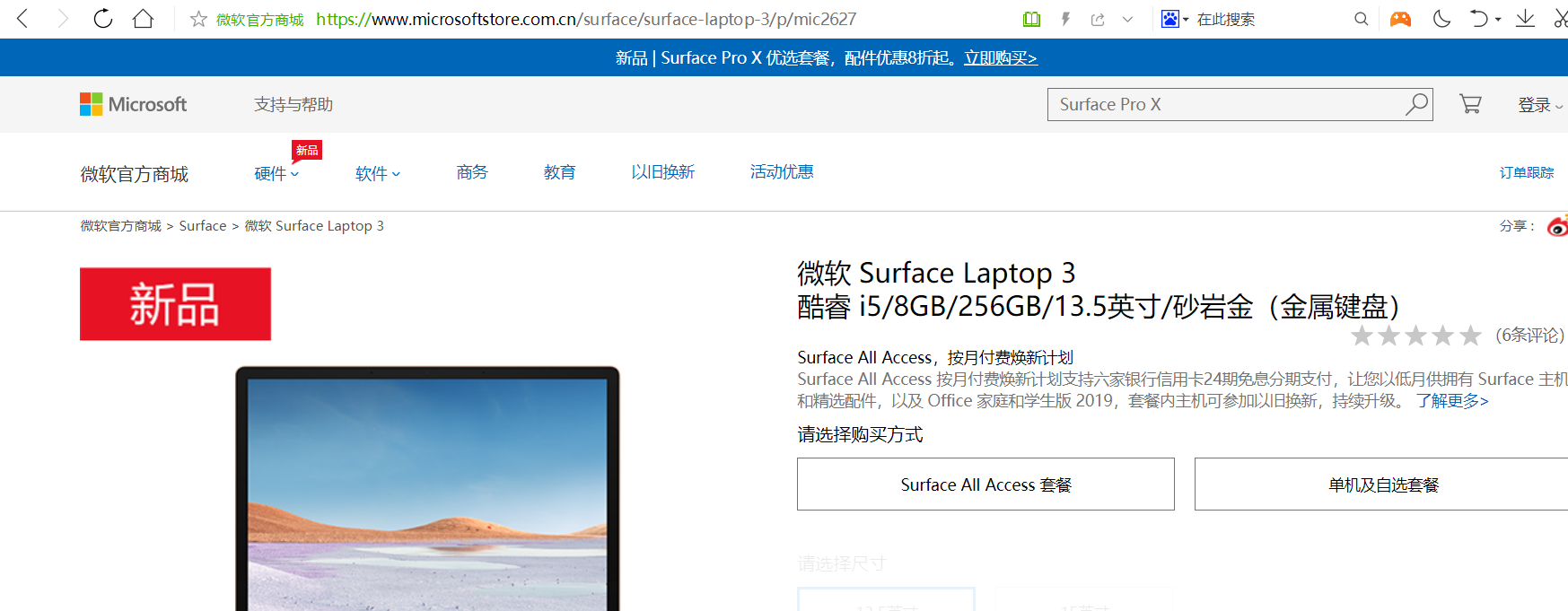Expand the 登录 sign-in dropdown
1568x611 pixels.
1540,105
